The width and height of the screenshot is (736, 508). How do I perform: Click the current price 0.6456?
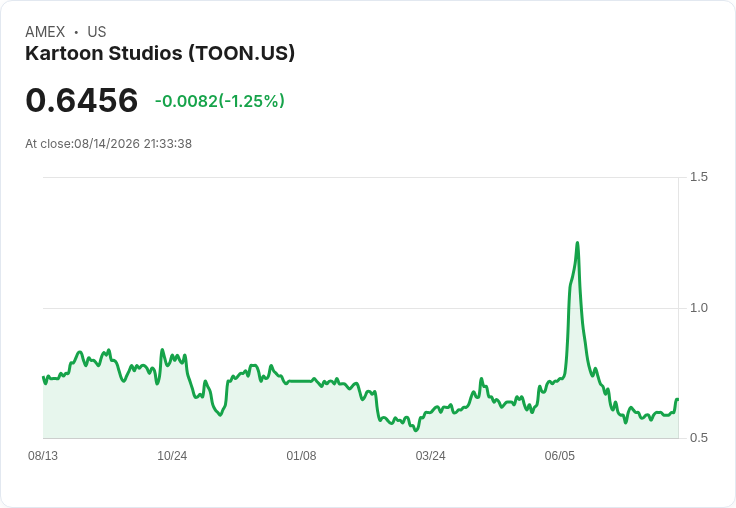click(82, 100)
